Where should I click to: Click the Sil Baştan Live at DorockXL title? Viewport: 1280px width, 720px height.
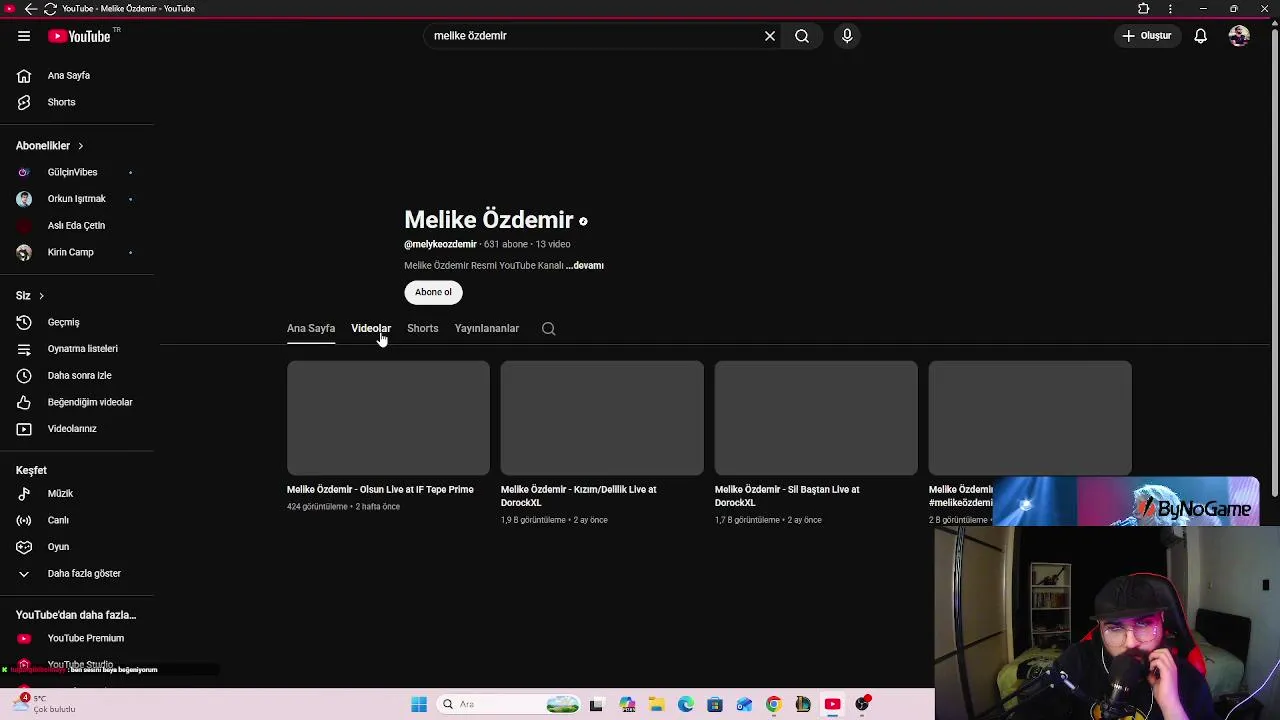tap(787, 496)
